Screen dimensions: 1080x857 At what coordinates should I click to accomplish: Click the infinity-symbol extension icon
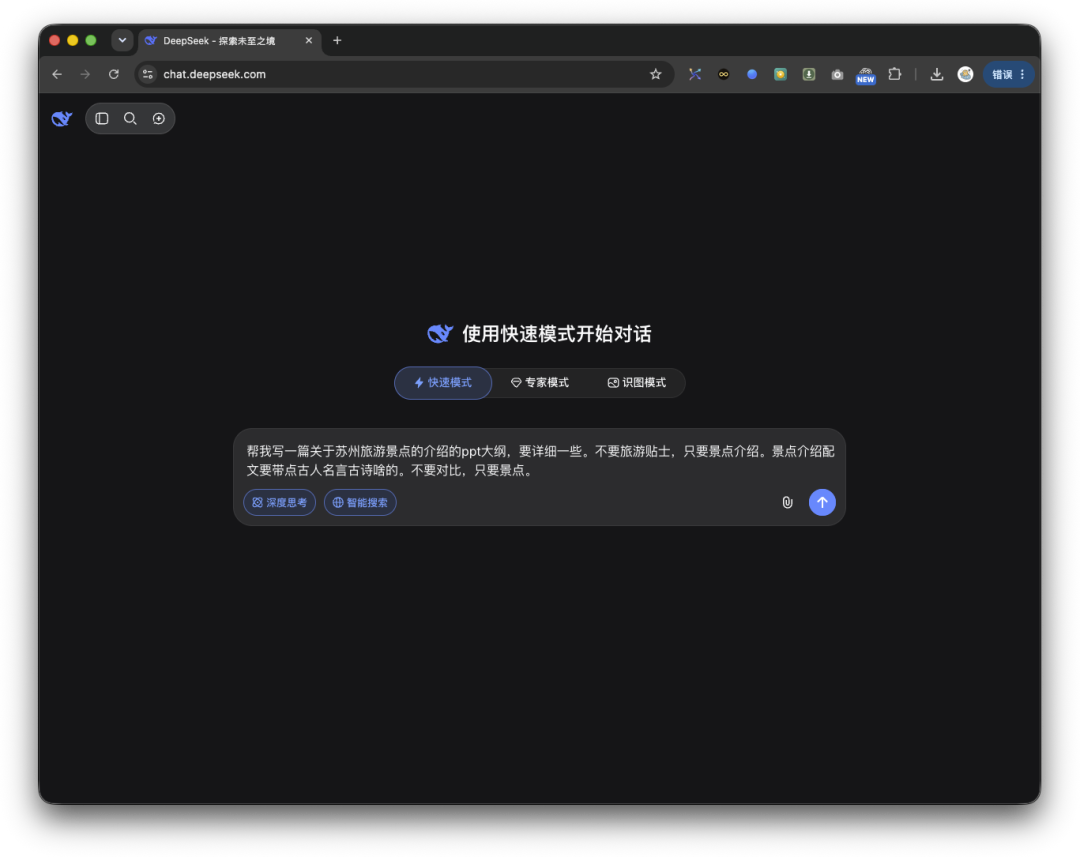tap(723, 74)
